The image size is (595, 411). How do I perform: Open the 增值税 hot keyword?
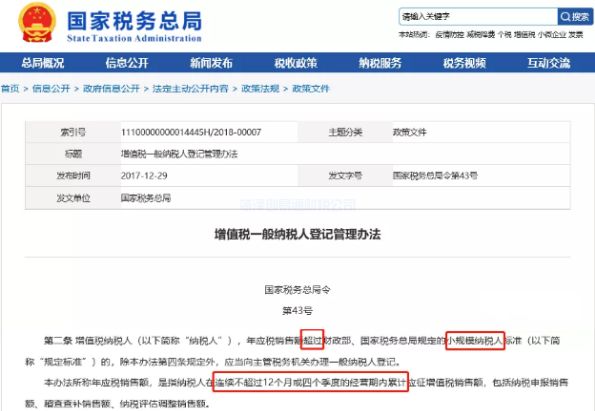point(524,35)
